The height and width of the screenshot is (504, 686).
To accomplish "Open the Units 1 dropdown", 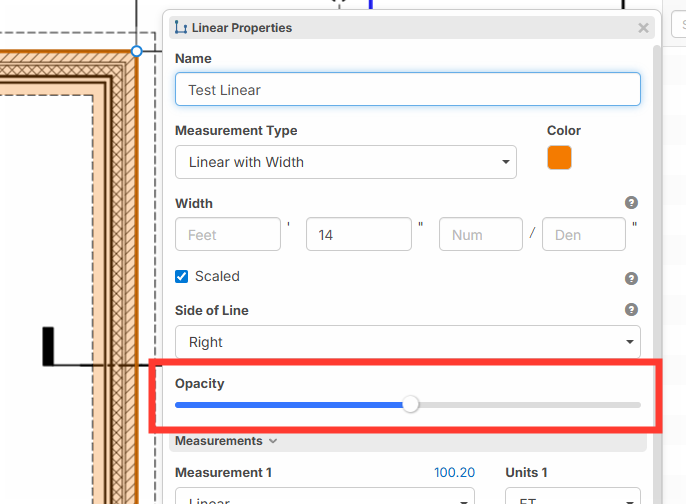I will click(572, 497).
